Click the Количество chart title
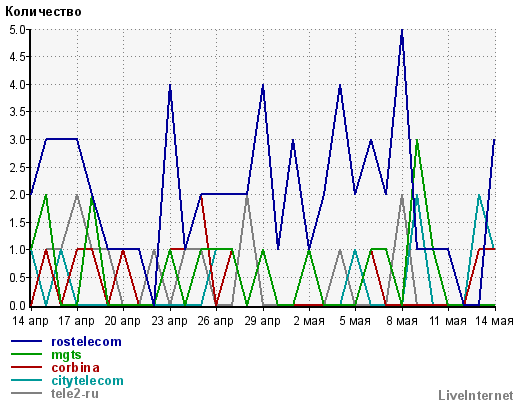The image size is (520, 405). [43, 12]
